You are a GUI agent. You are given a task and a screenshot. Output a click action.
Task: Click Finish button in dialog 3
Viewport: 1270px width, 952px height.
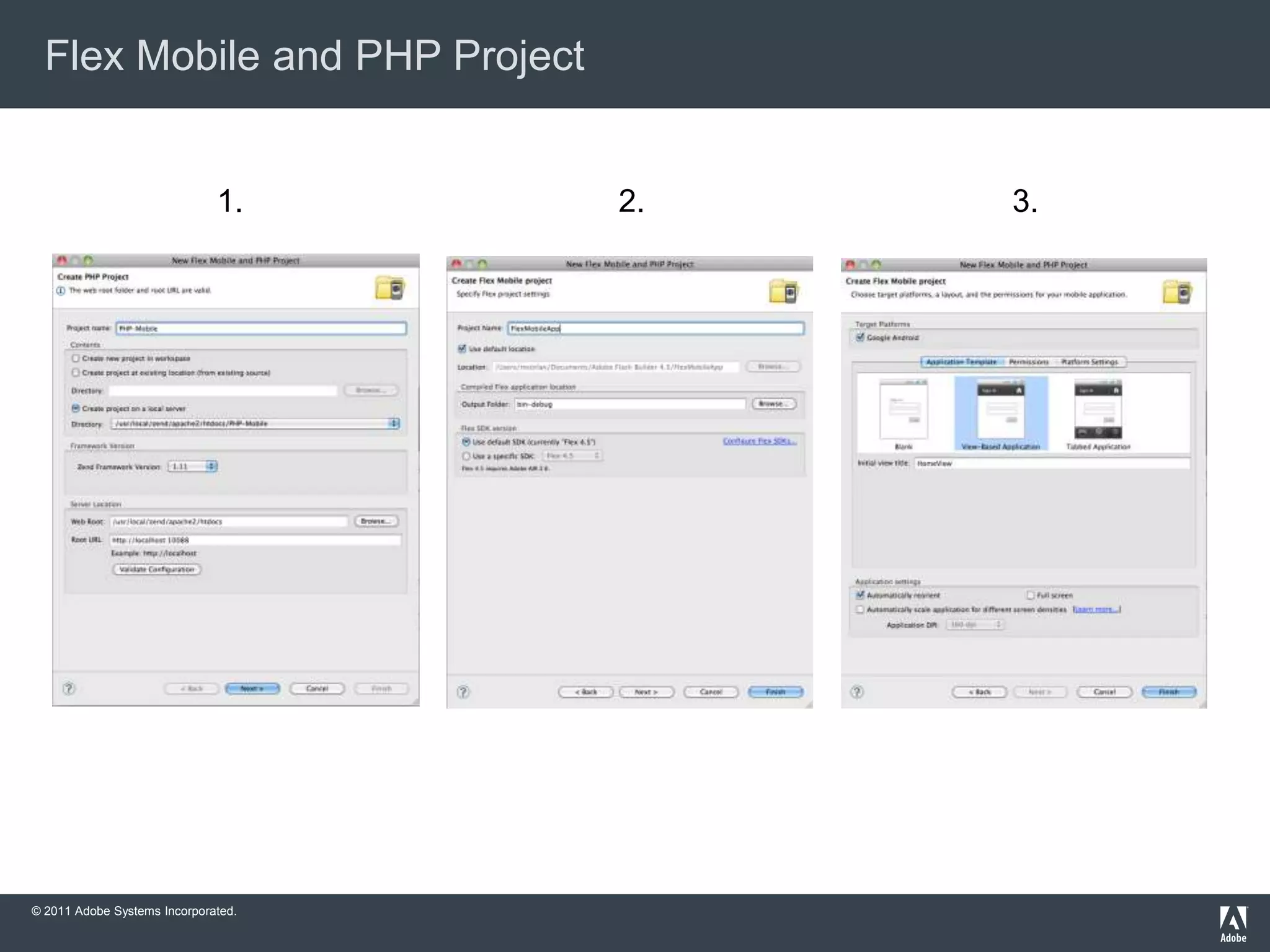tap(1170, 692)
